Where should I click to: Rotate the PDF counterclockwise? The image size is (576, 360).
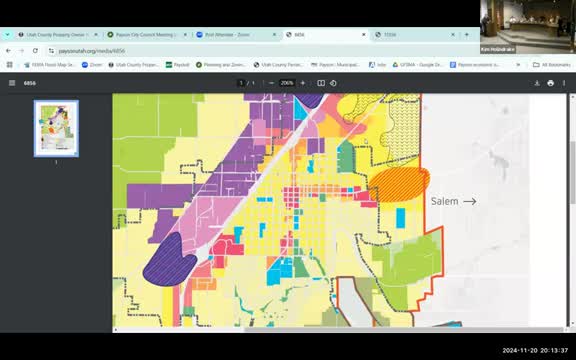coord(333,83)
